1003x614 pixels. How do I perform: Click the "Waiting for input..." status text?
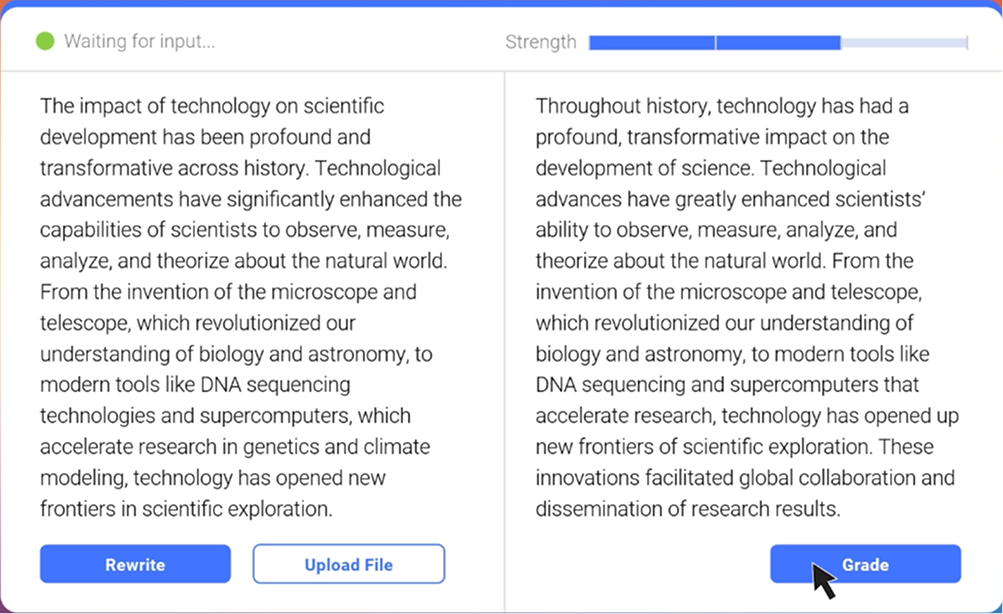(x=139, y=42)
